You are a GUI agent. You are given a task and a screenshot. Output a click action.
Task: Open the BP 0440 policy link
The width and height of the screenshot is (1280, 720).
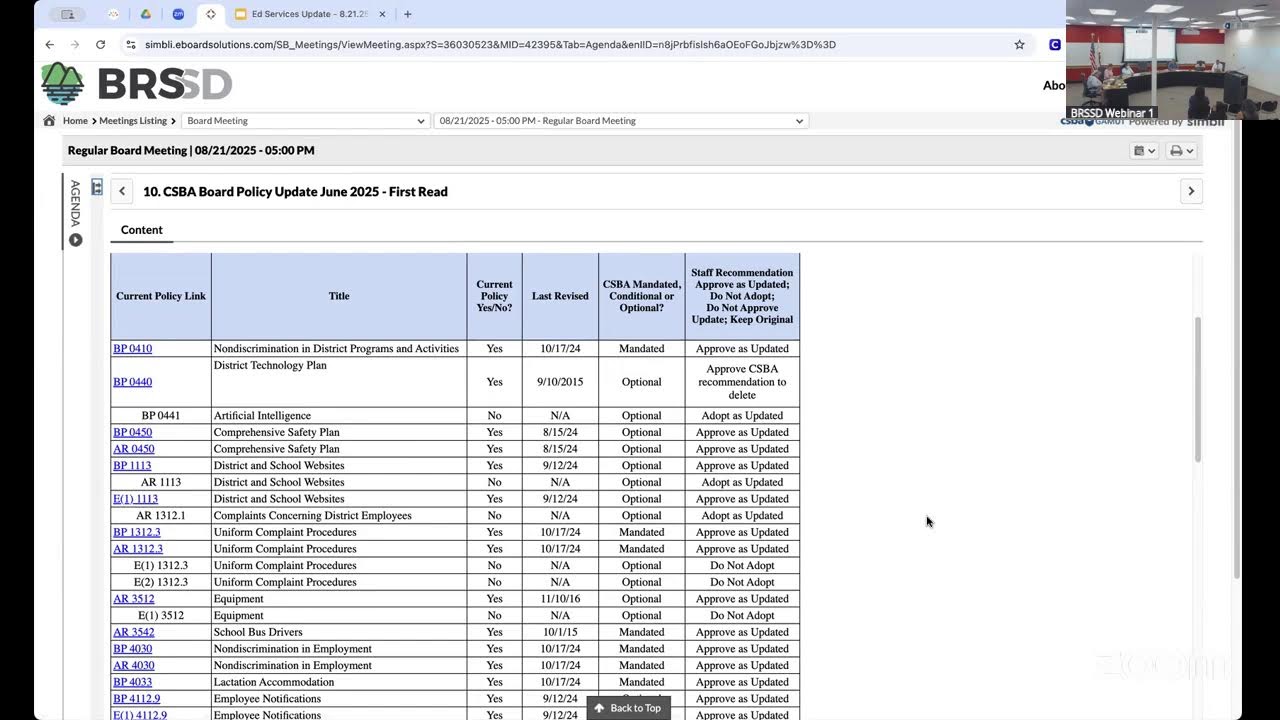click(132, 382)
